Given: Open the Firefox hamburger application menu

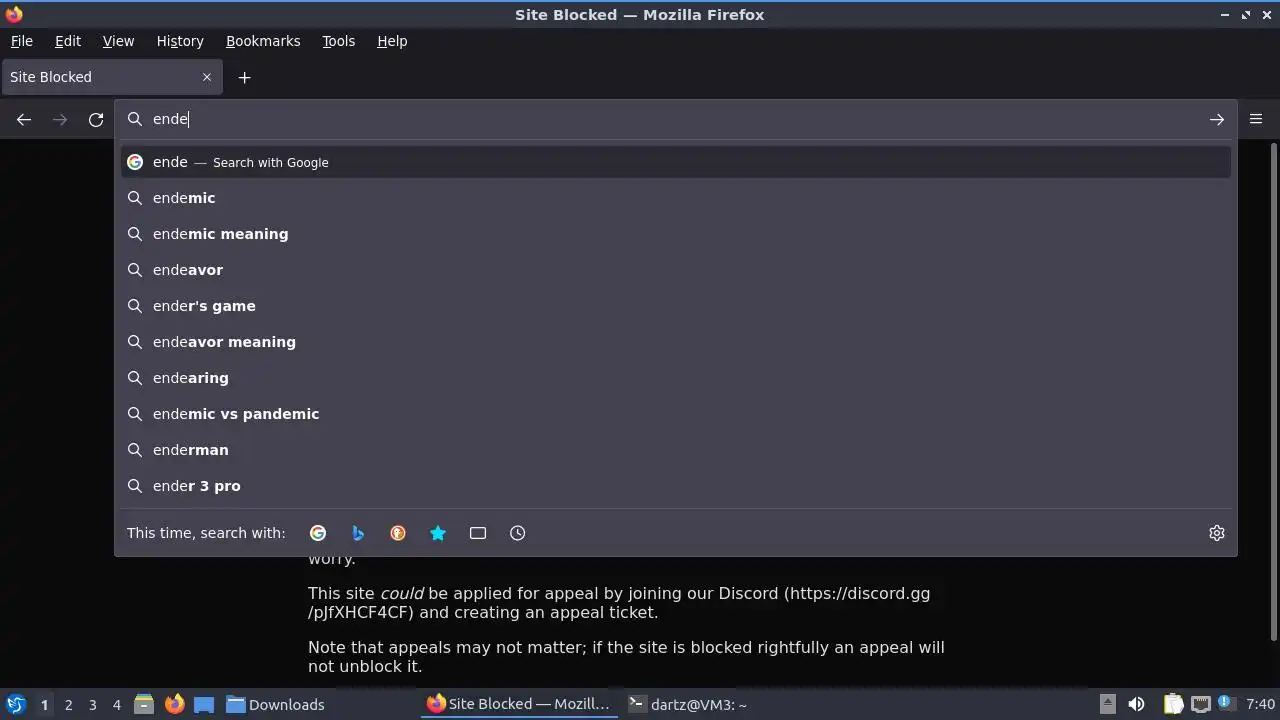Looking at the screenshot, I should (x=1256, y=119).
